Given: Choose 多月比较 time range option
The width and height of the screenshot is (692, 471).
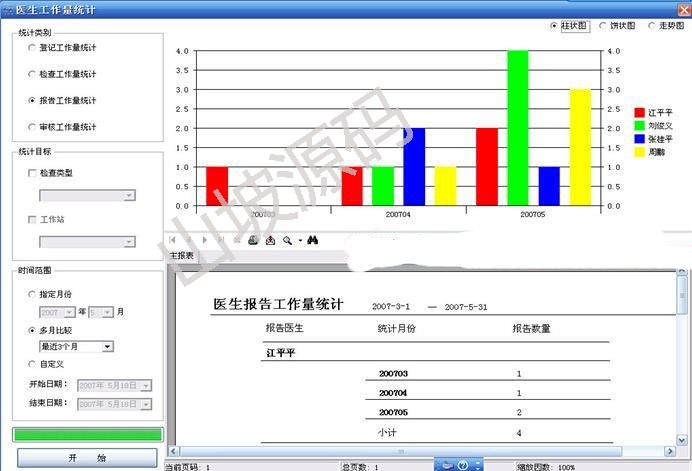Looking at the screenshot, I should click(31, 330).
